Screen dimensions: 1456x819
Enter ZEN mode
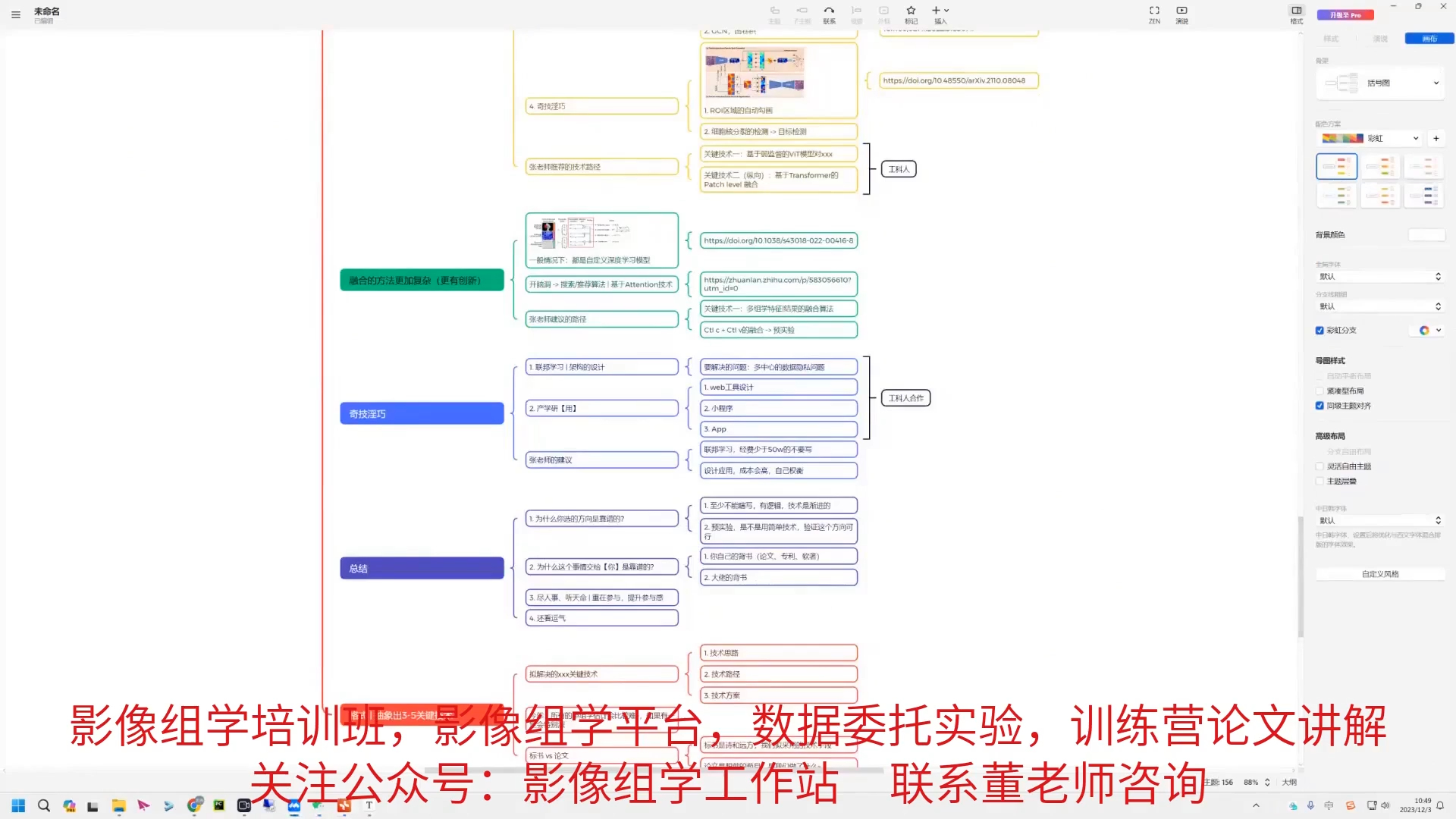1154,14
